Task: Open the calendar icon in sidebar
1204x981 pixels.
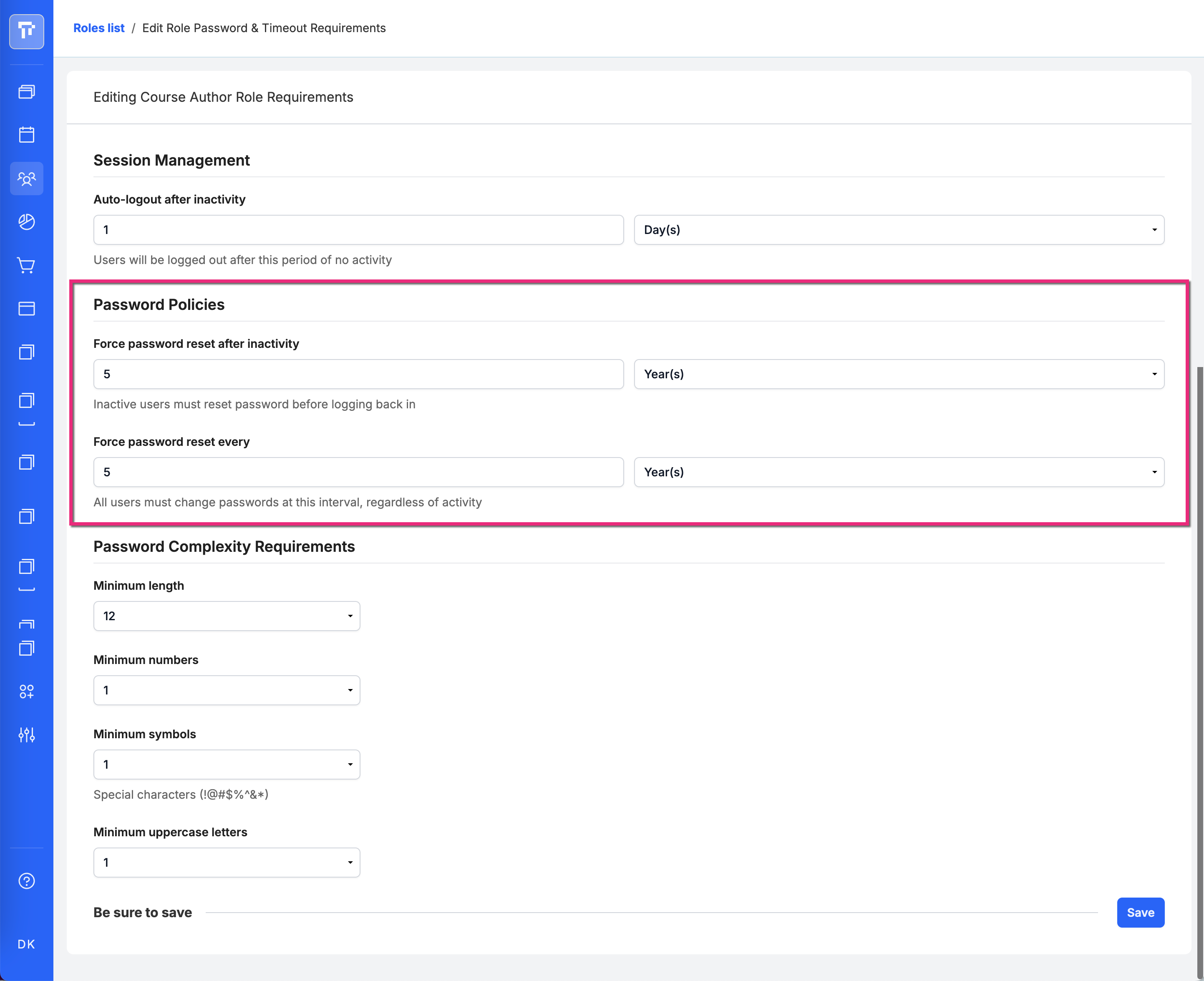Action: point(27,134)
